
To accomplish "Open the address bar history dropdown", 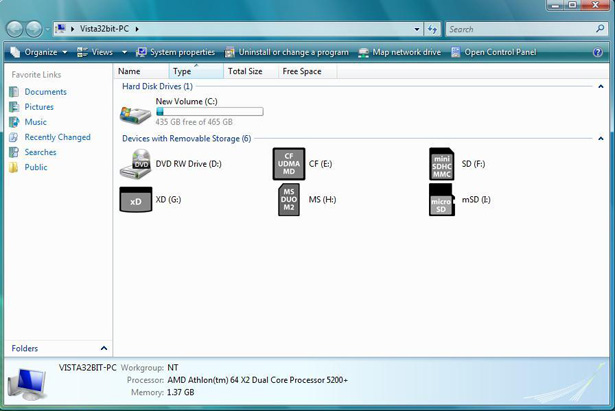I will [417, 29].
